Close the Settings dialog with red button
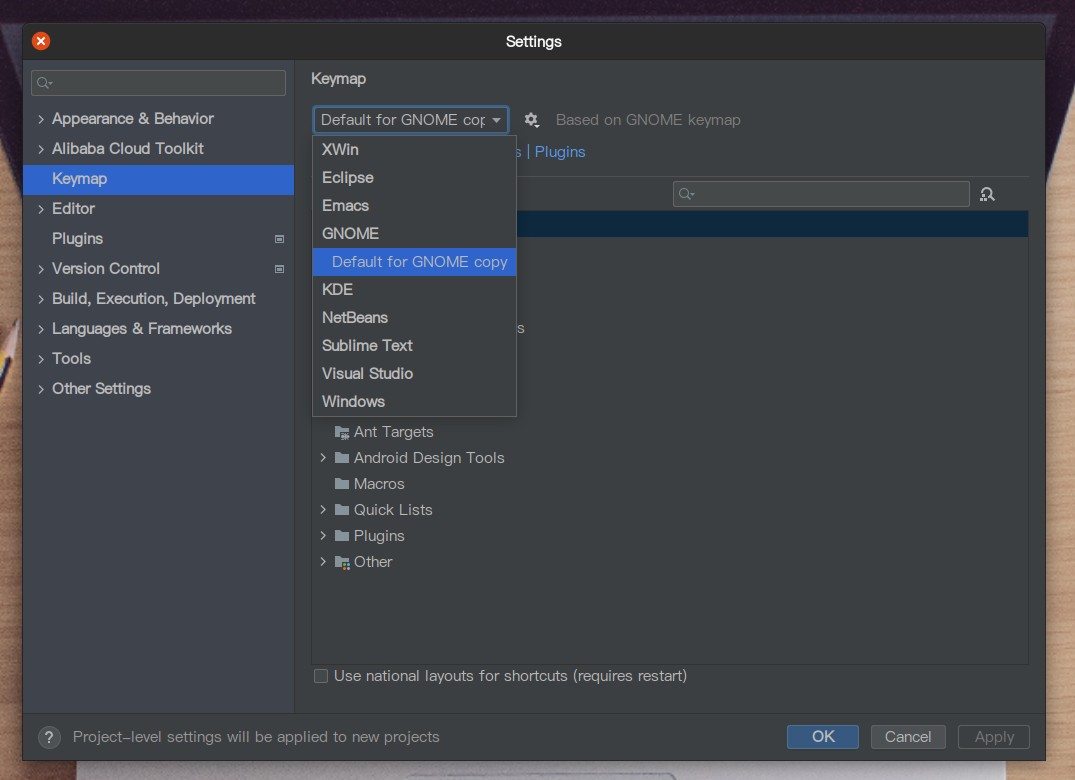The image size is (1075, 780). [x=41, y=41]
